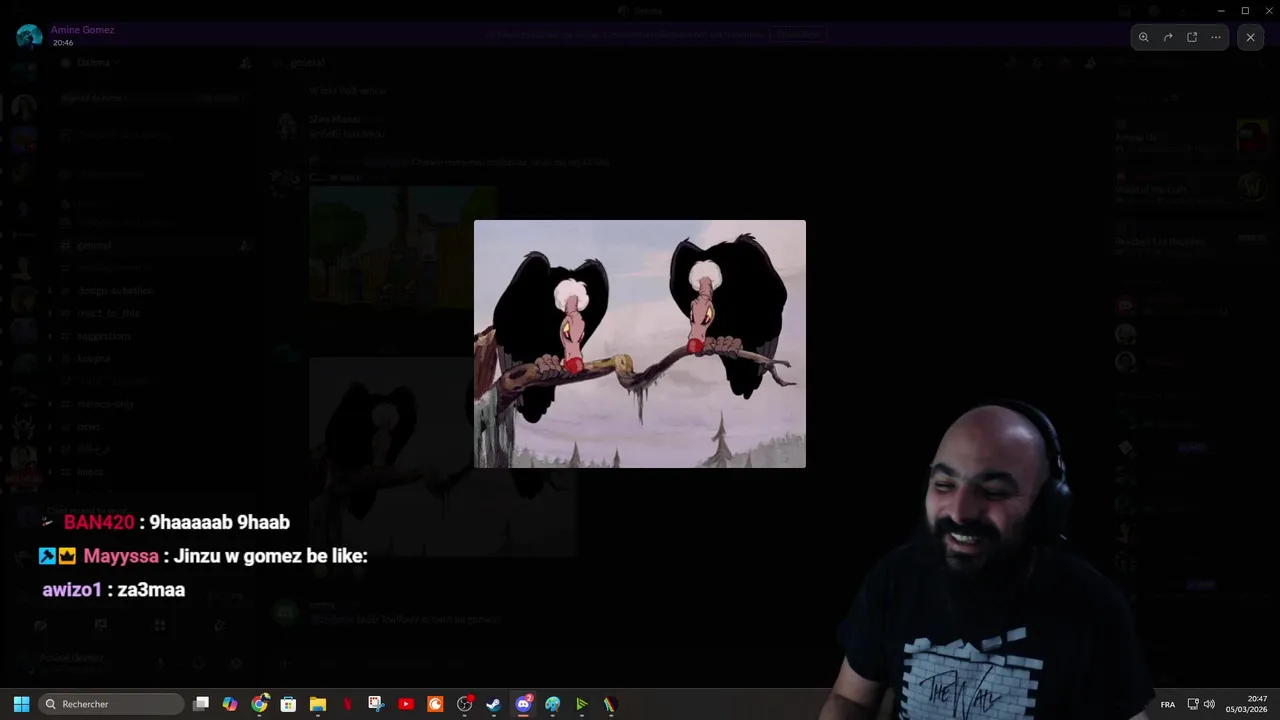The height and width of the screenshot is (720, 1280).
Task: Open the Paint palette app on the taskbar
Action: coord(553,704)
